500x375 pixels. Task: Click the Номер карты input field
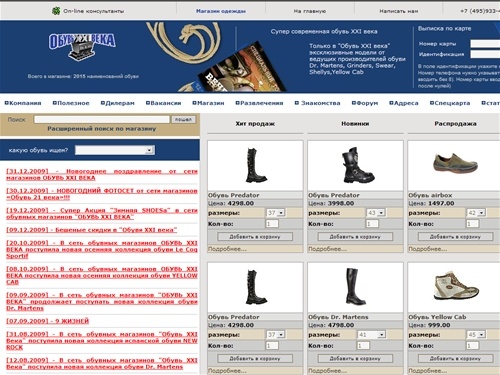click(485, 44)
